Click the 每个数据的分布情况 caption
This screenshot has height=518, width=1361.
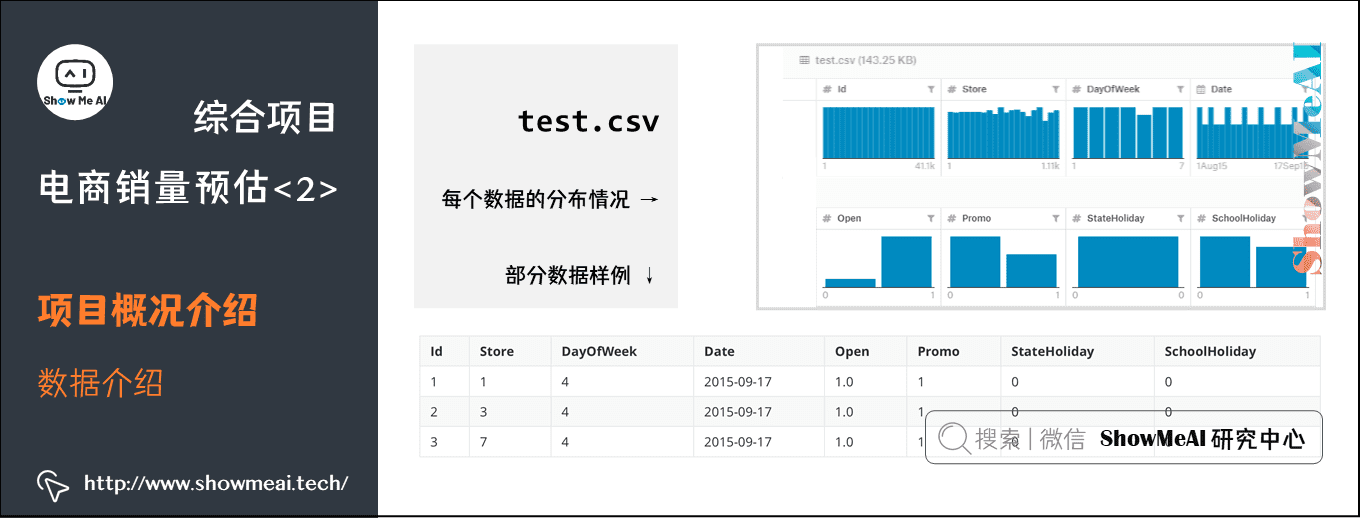click(x=536, y=200)
